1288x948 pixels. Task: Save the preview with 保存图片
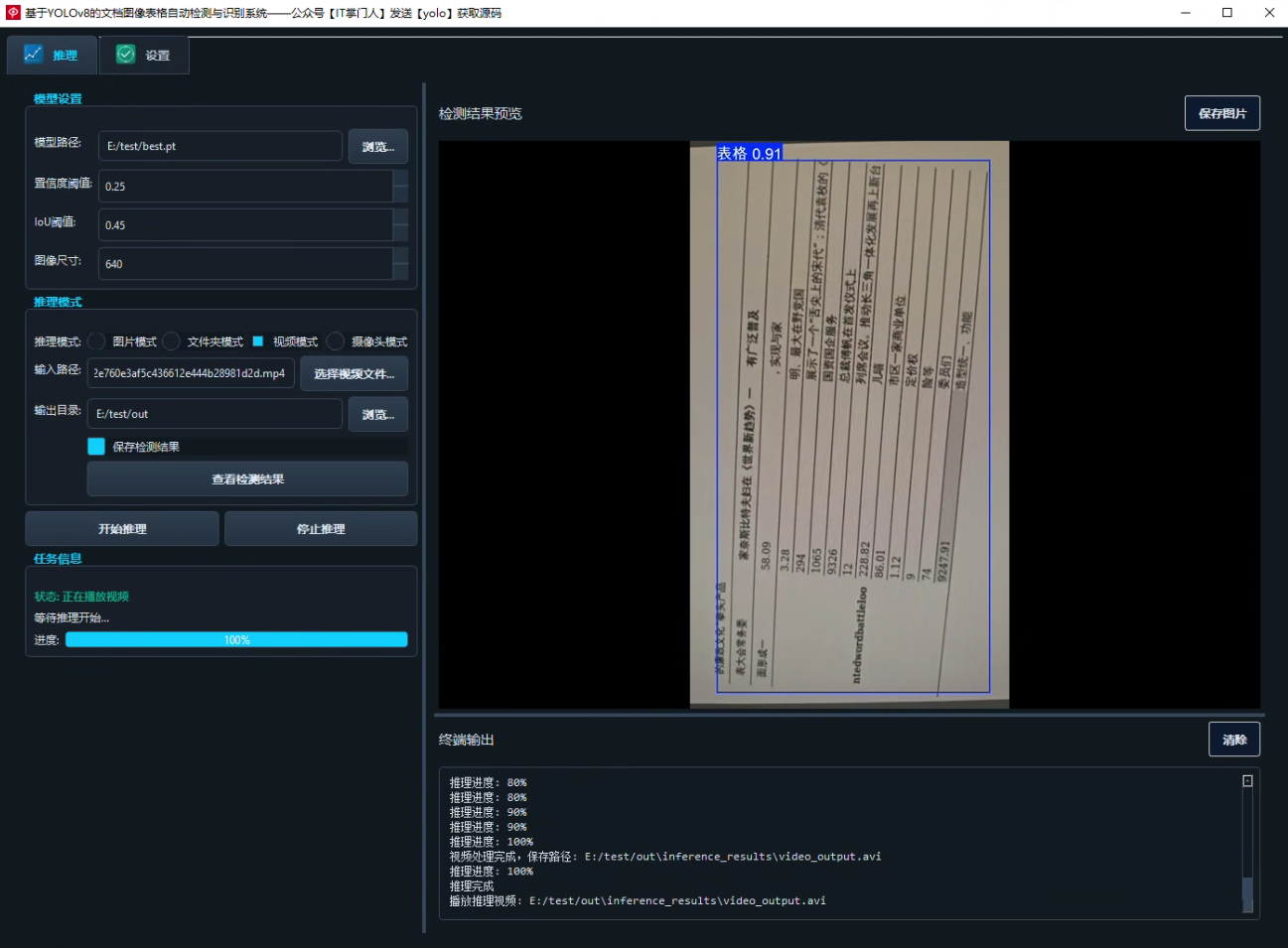tap(1222, 113)
